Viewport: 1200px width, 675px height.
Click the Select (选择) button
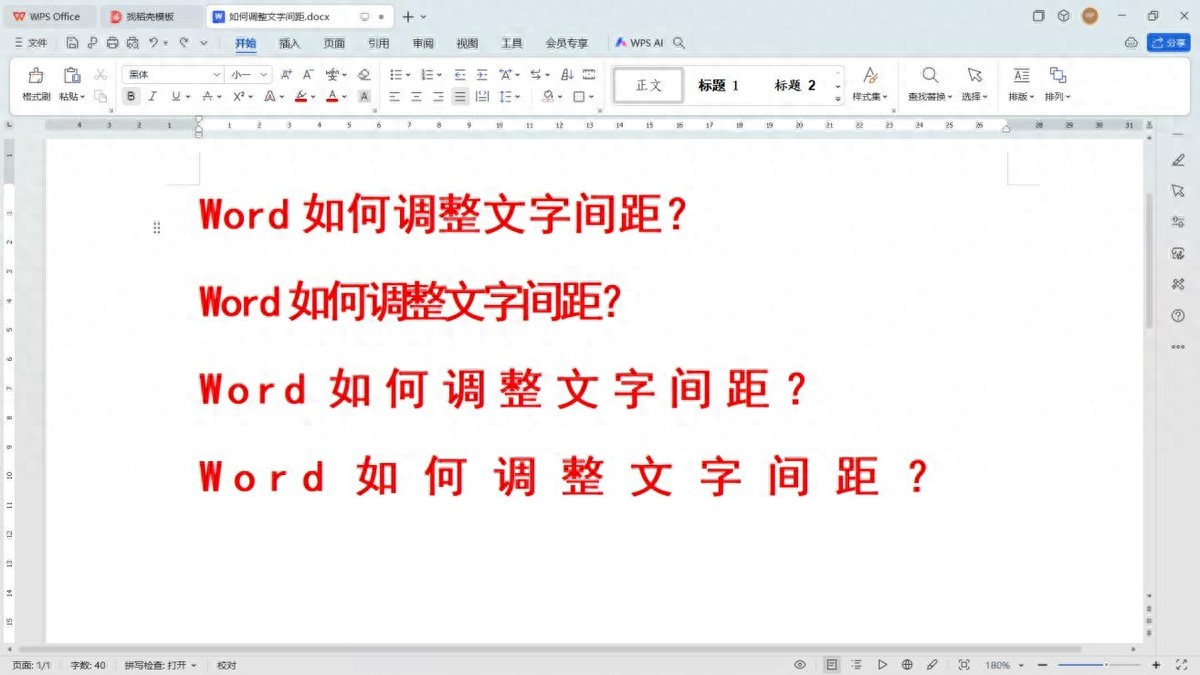974,84
